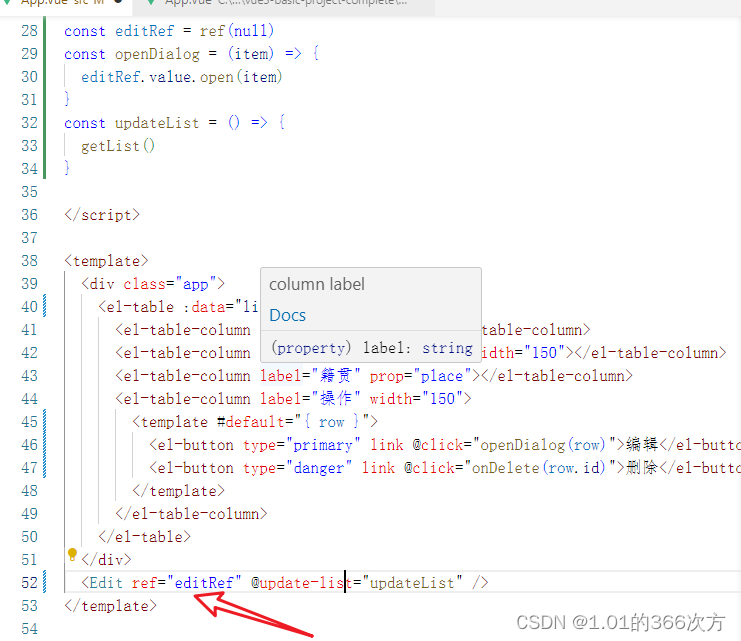Click closing '</el-table-column>' on line 49
741x641 pixels.
click(x=191, y=514)
